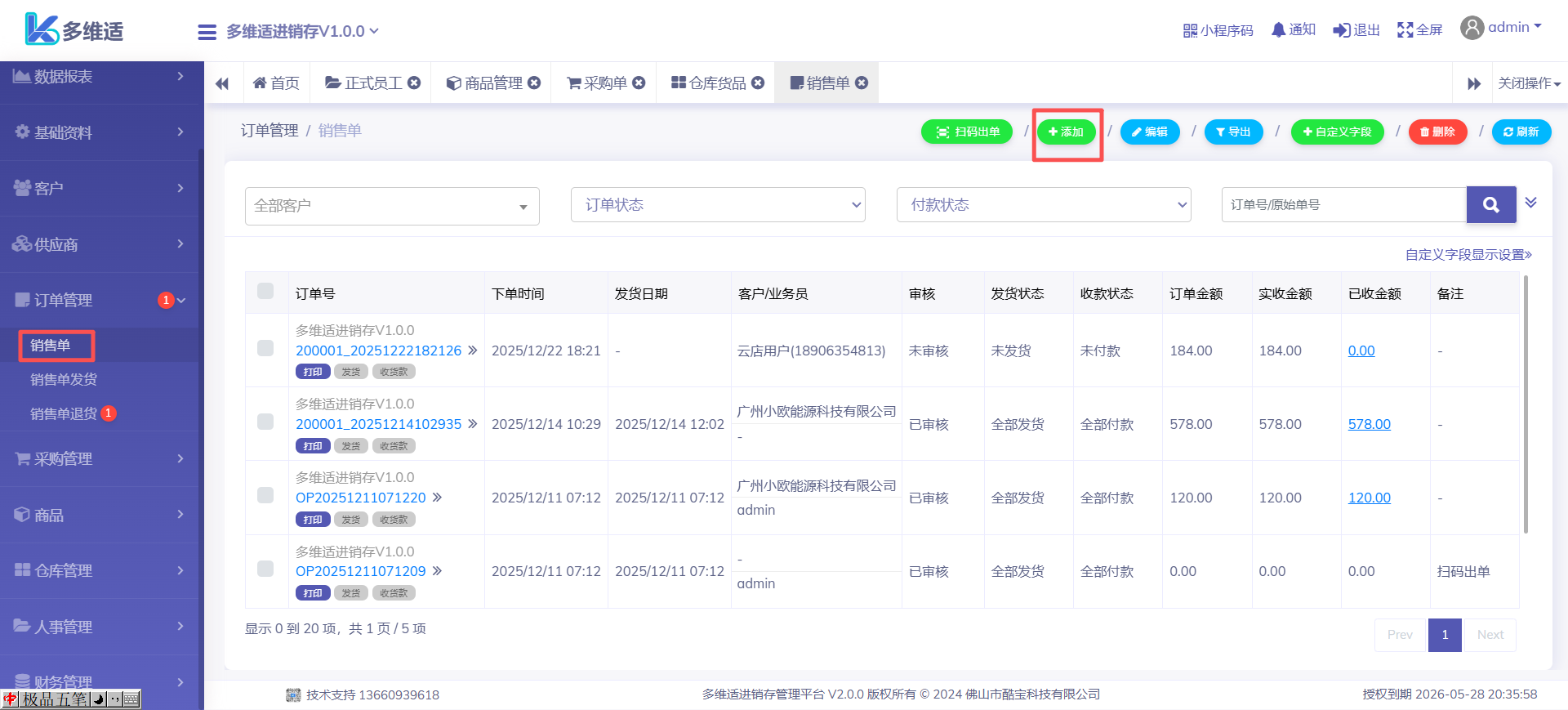Toggle the fullscreen icon

[1405, 30]
